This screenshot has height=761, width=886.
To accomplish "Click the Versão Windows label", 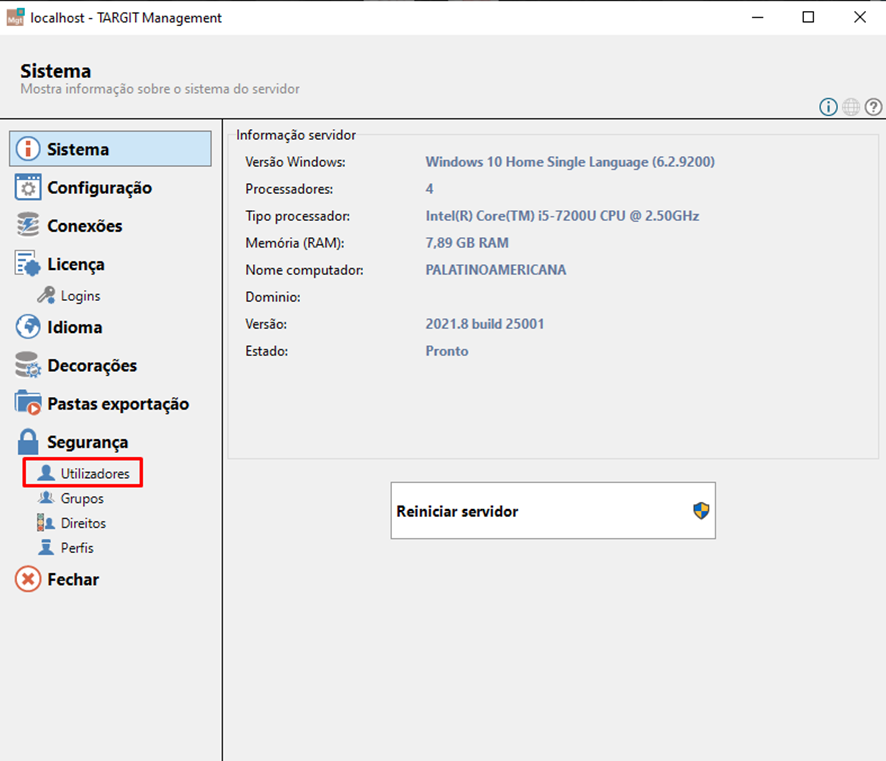I will [x=296, y=162].
